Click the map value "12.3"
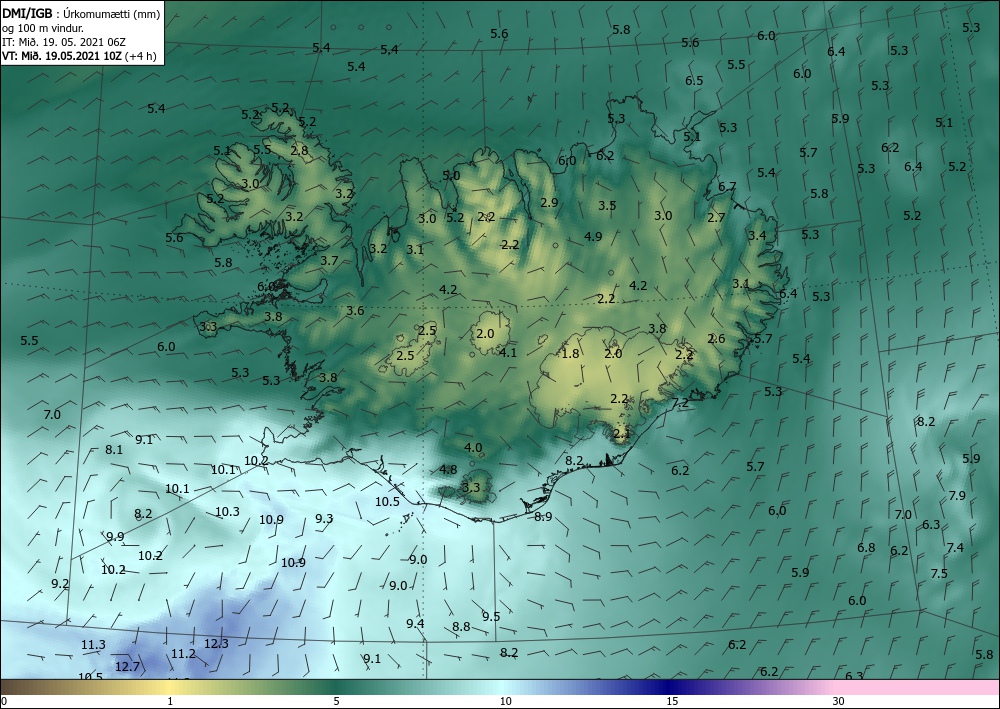The image size is (1000, 709). (216, 644)
